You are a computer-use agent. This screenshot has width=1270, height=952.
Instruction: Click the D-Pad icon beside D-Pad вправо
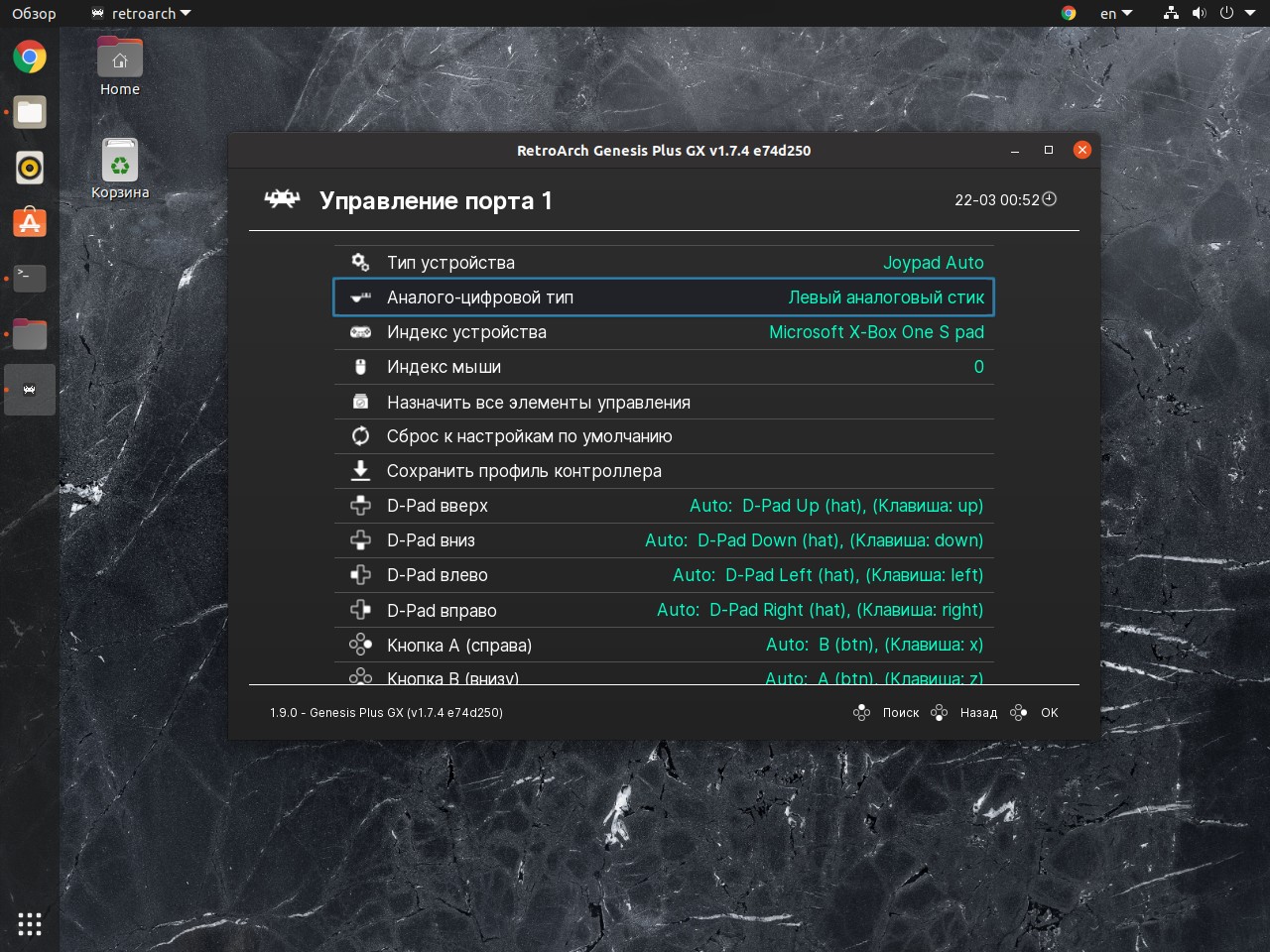360,610
